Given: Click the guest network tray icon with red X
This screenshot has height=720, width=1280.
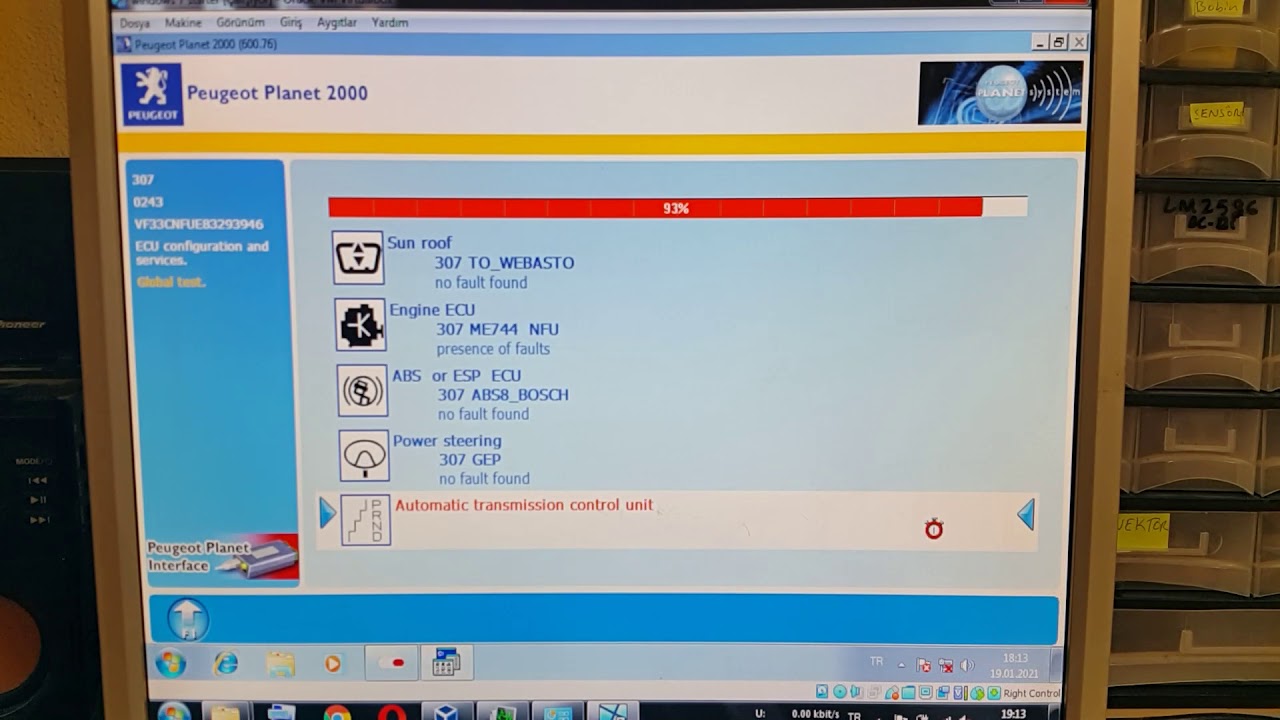Looking at the screenshot, I should (x=945, y=665).
